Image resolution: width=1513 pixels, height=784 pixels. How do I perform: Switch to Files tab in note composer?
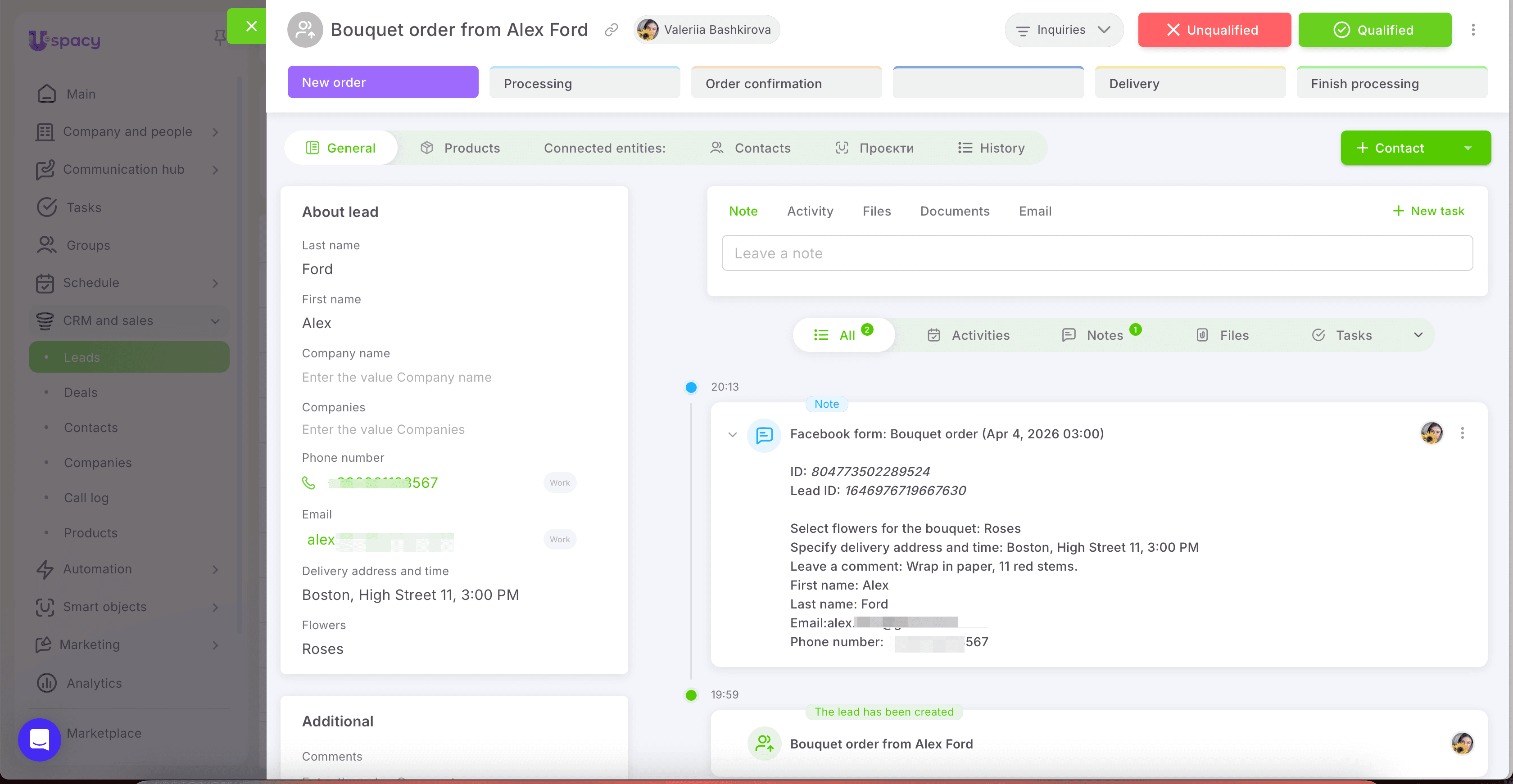click(x=876, y=211)
